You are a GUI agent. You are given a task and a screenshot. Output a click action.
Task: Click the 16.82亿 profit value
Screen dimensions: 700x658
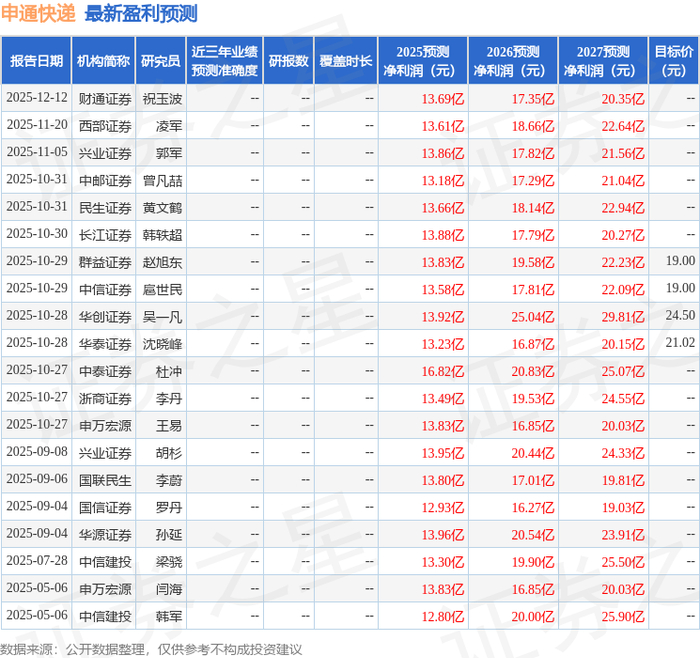coord(442,371)
